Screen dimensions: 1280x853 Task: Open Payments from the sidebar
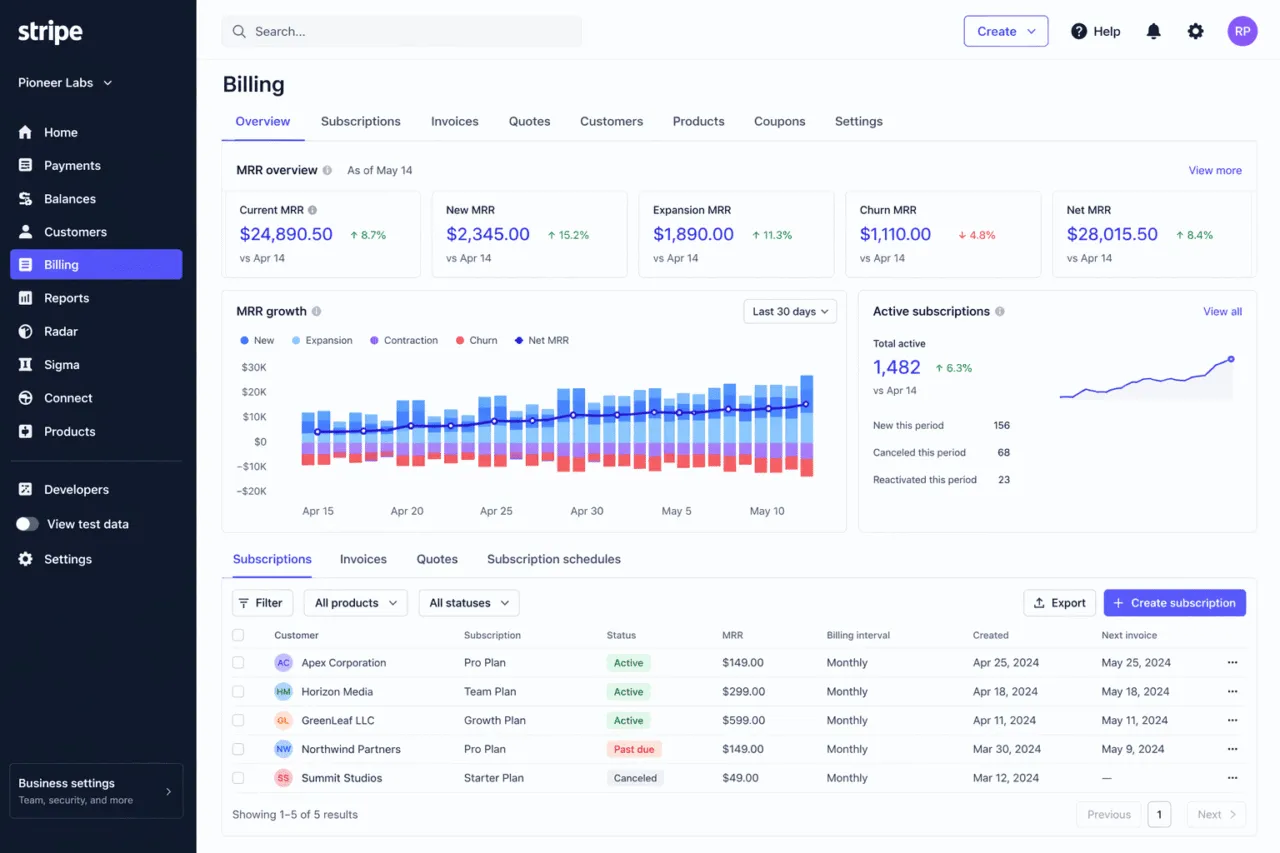96,165
